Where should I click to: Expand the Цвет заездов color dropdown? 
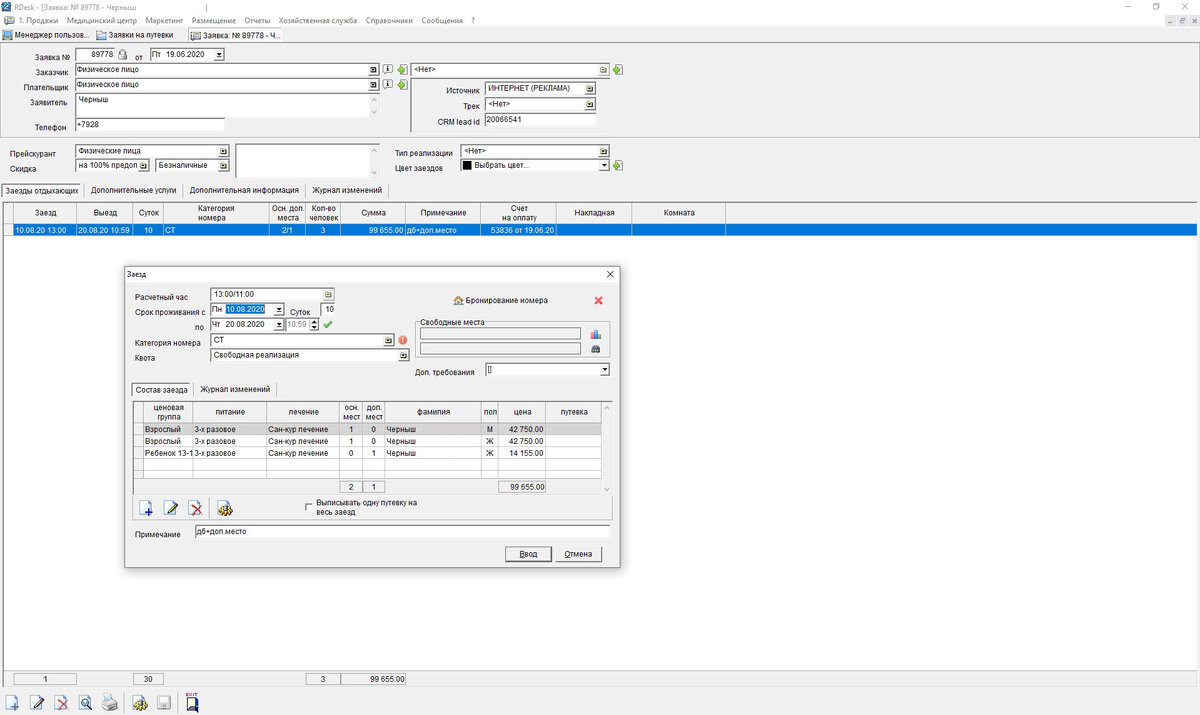[x=604, y=166]
